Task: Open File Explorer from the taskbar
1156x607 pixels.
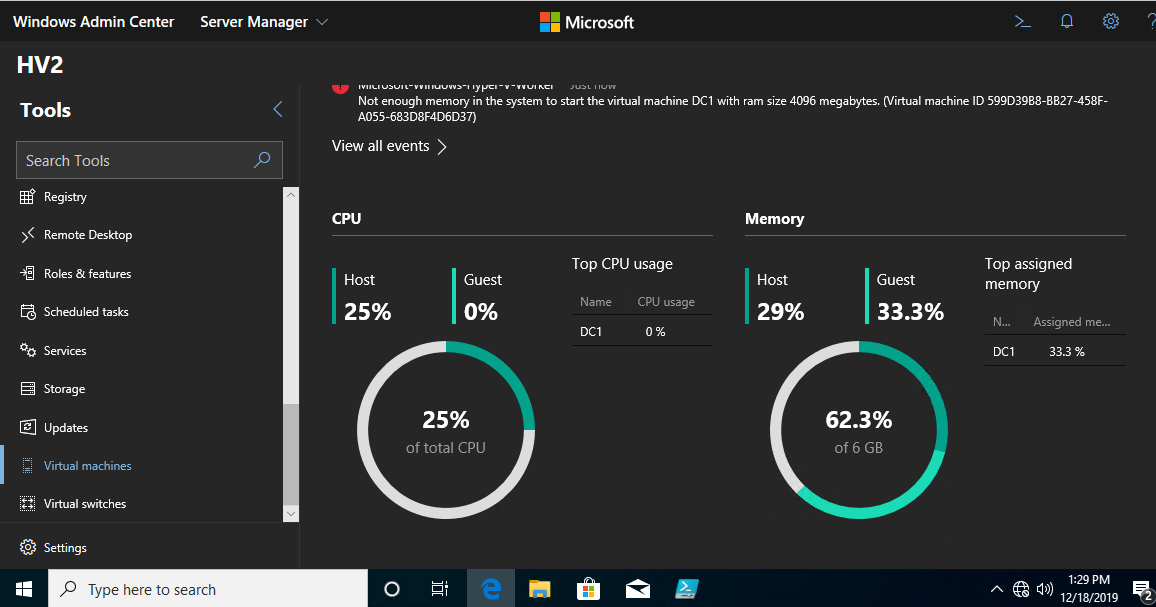Action: coord(540,589)
